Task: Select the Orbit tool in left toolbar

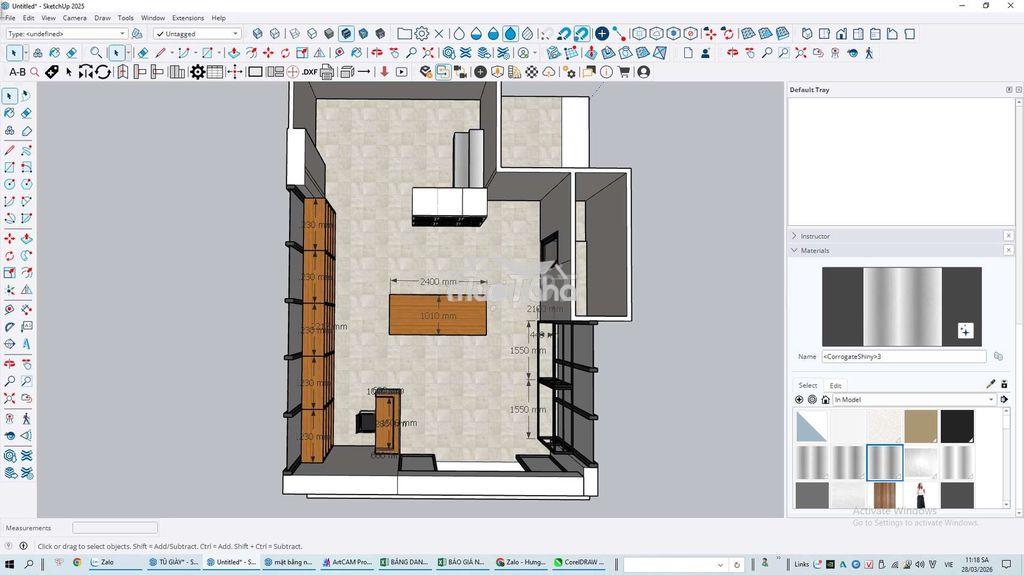Action: (10, 363)
